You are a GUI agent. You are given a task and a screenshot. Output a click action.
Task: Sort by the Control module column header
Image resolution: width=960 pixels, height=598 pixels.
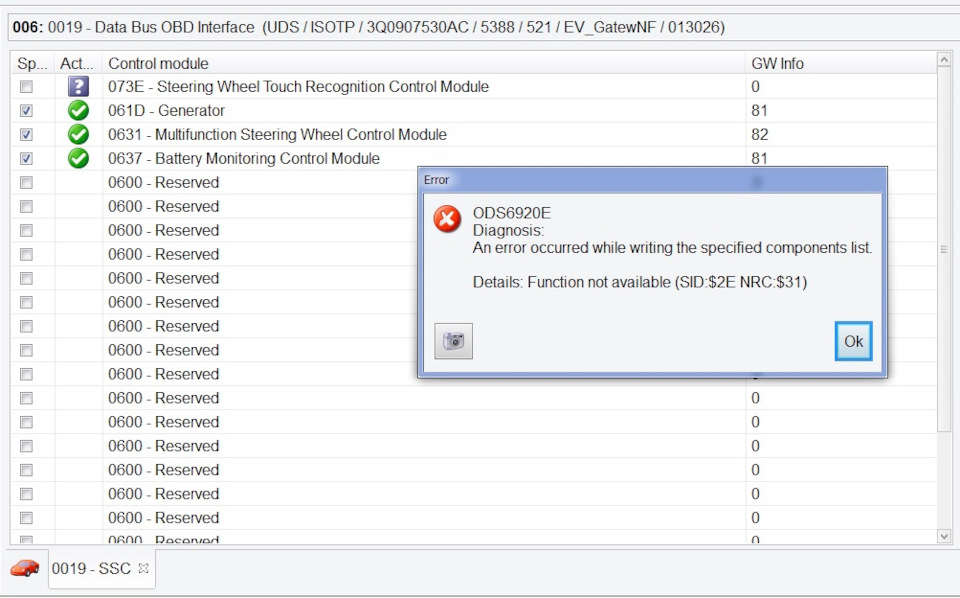424,63
